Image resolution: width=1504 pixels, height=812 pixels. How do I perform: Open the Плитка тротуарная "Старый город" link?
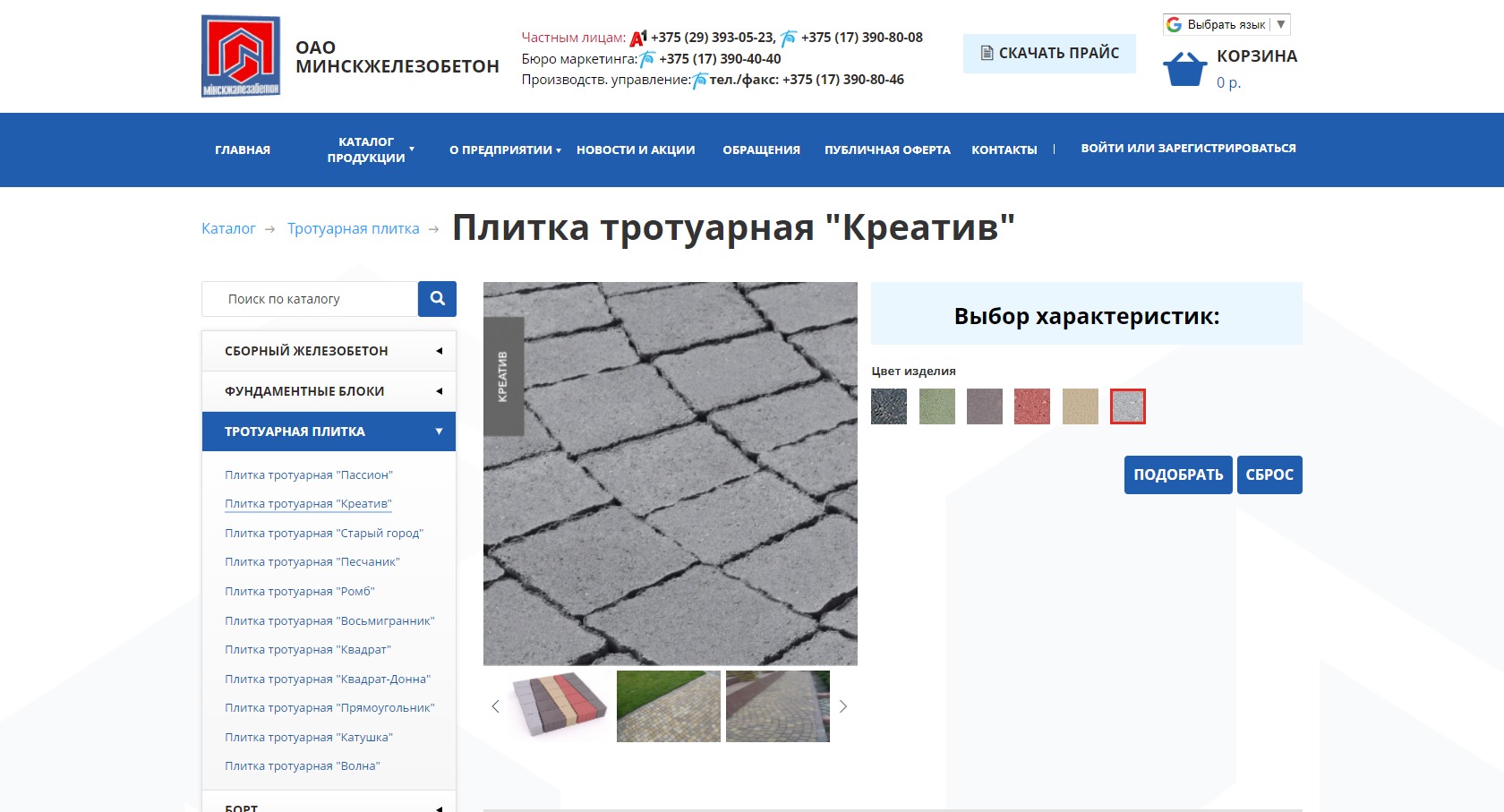pyautogui.click(x=324, y=534)
